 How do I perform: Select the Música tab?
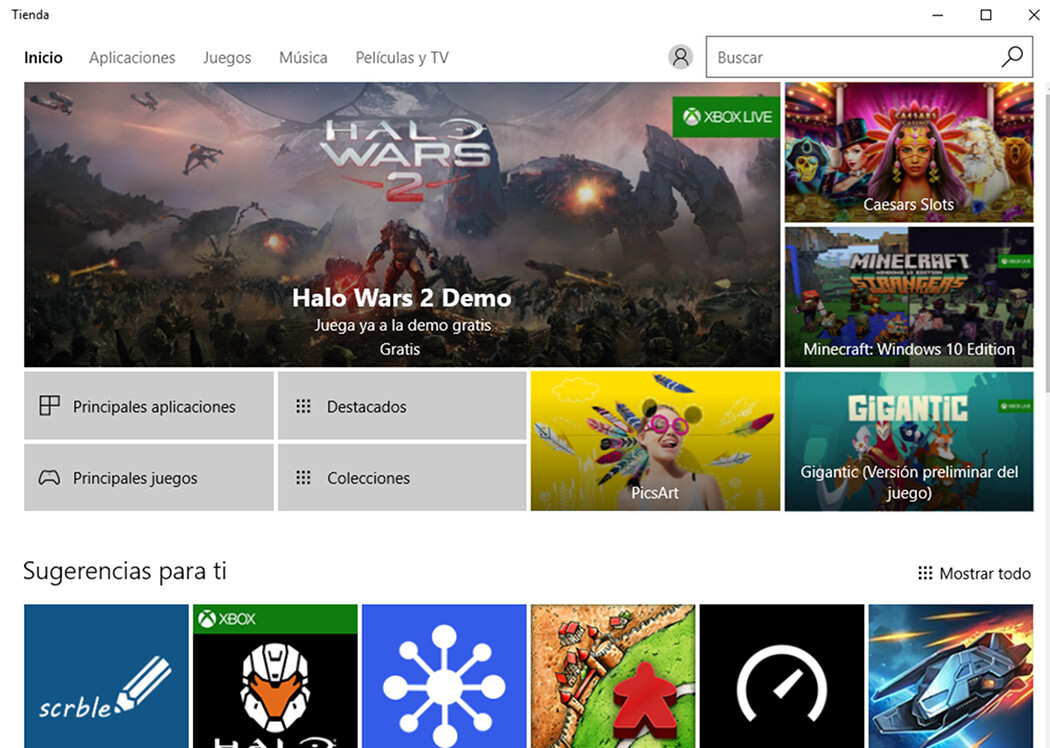coord(303,58)
